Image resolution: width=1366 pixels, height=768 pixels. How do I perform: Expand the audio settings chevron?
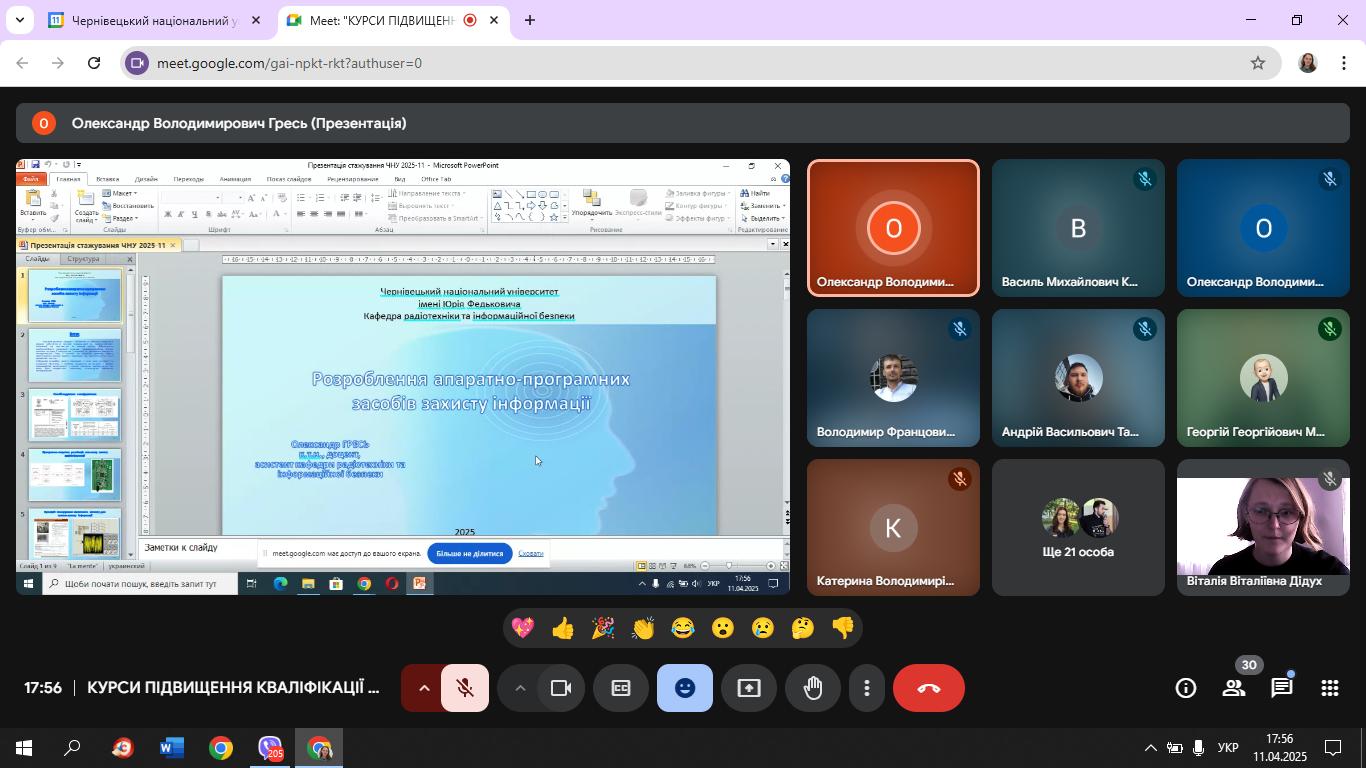tap(423, 688)
